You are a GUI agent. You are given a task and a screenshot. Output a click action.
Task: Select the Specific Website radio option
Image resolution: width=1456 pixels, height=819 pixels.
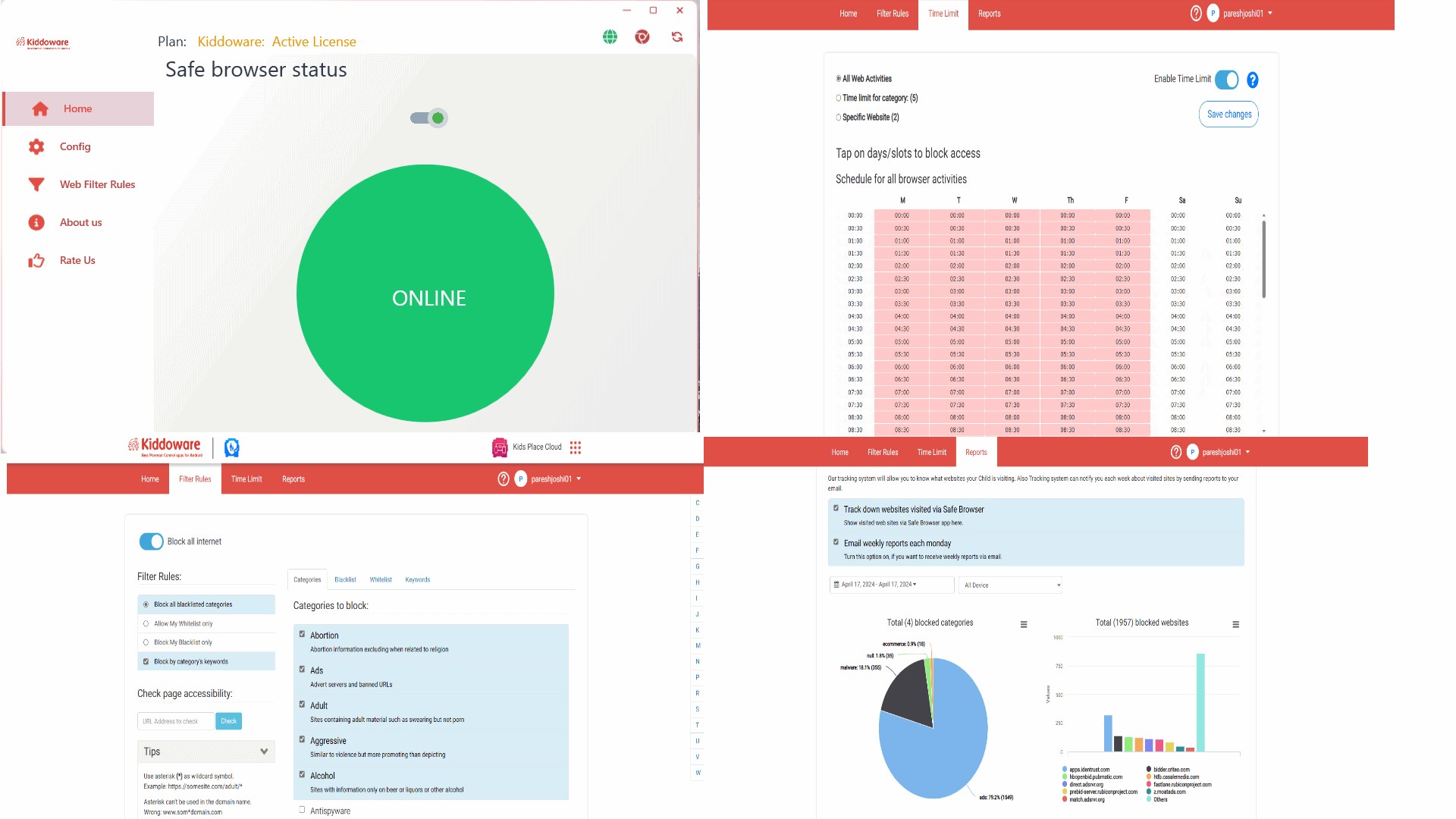pyautogui.click(x=839, y=118)
